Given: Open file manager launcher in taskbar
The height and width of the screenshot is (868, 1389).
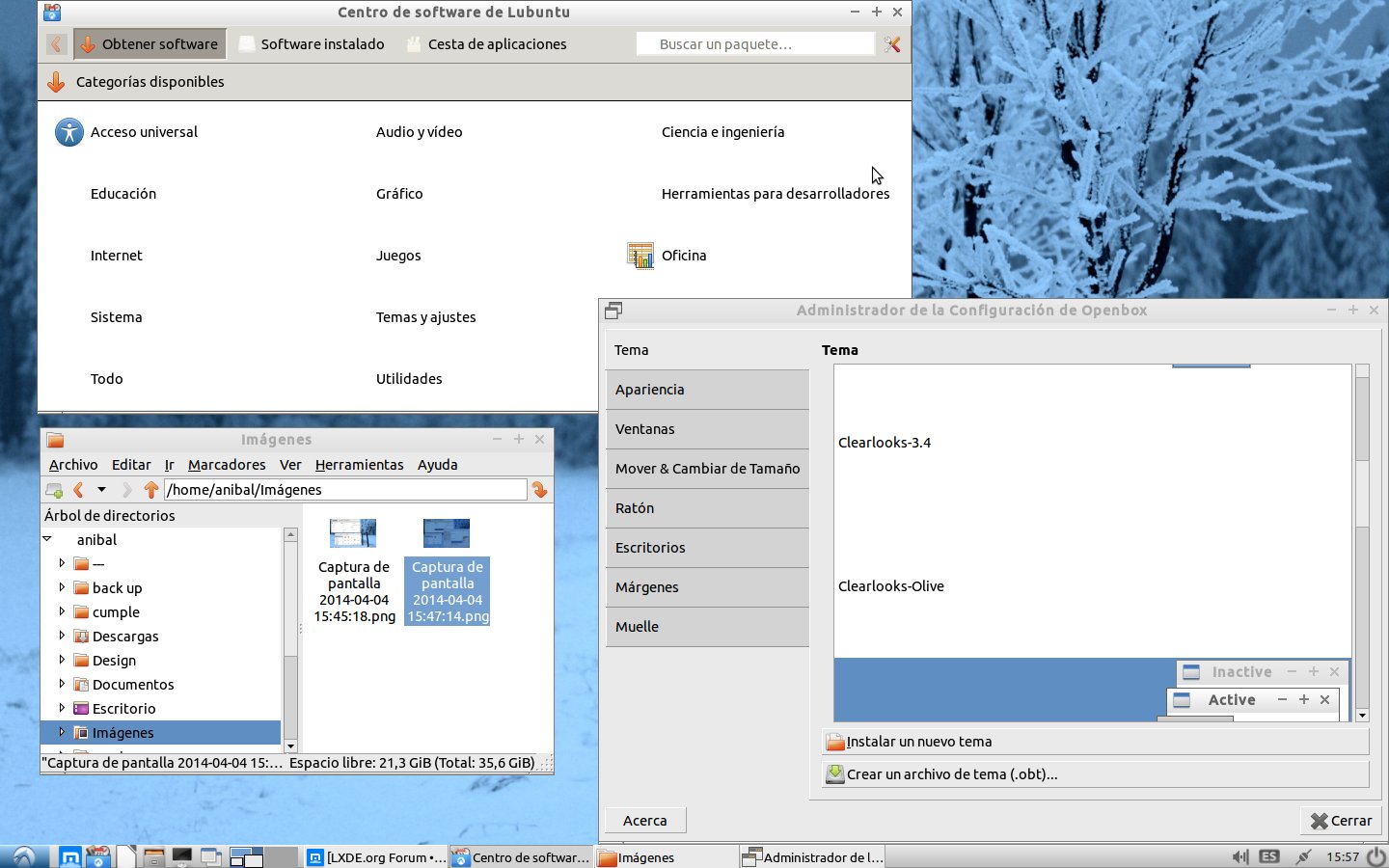Looking at the screenshot, I should (x=153, y=856).
